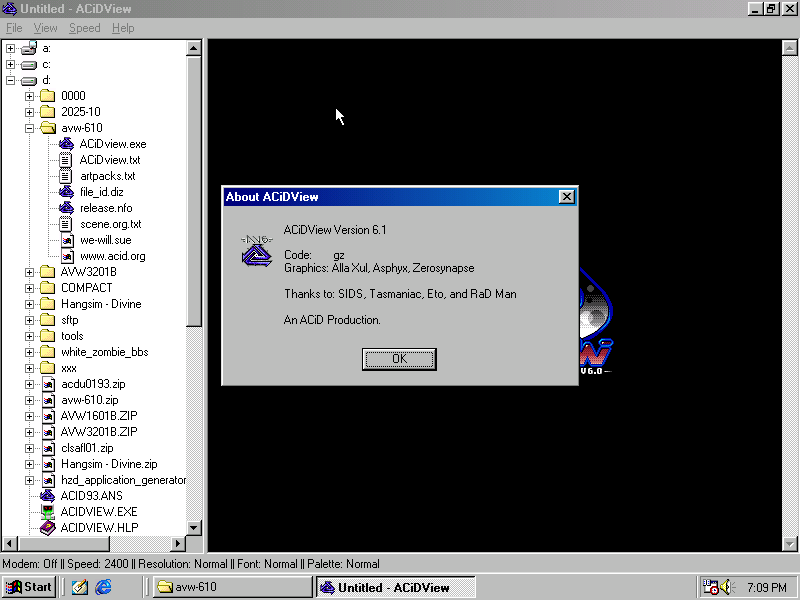Click the file tree's scroll down arrow
The image size is (800, 600).
[195, 528]
